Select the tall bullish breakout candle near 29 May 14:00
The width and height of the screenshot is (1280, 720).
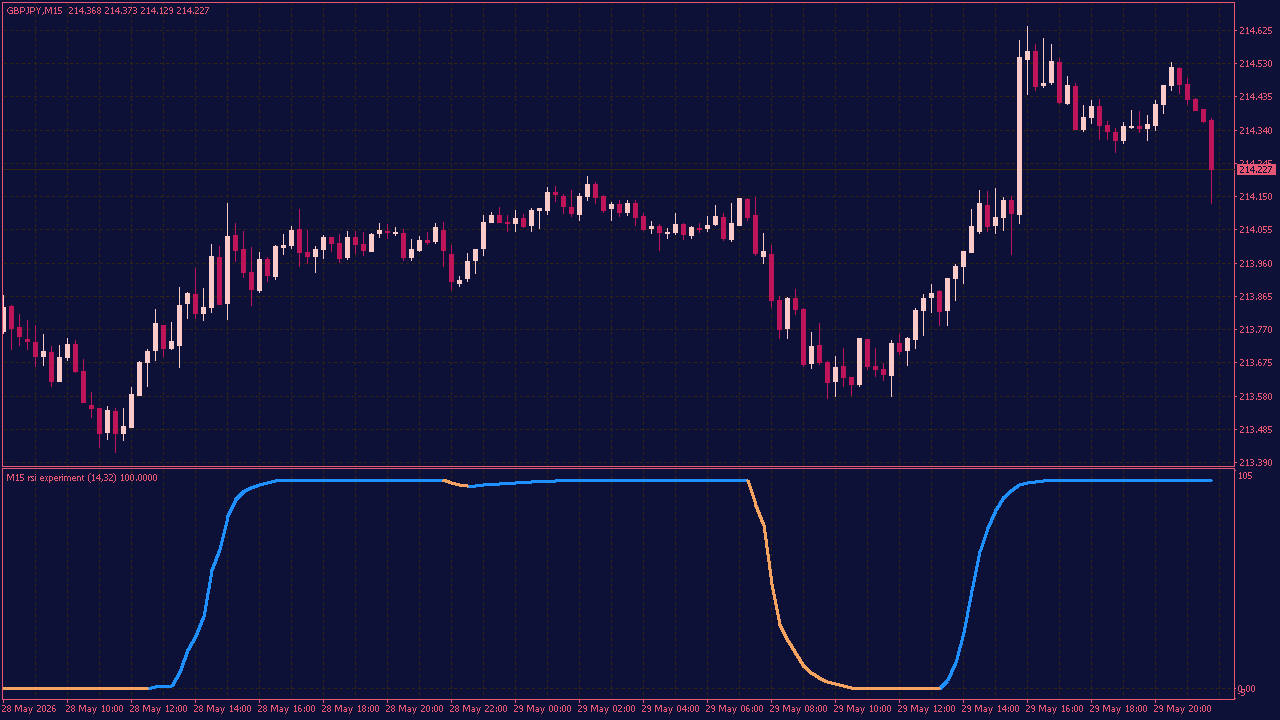click(1020, 135)
